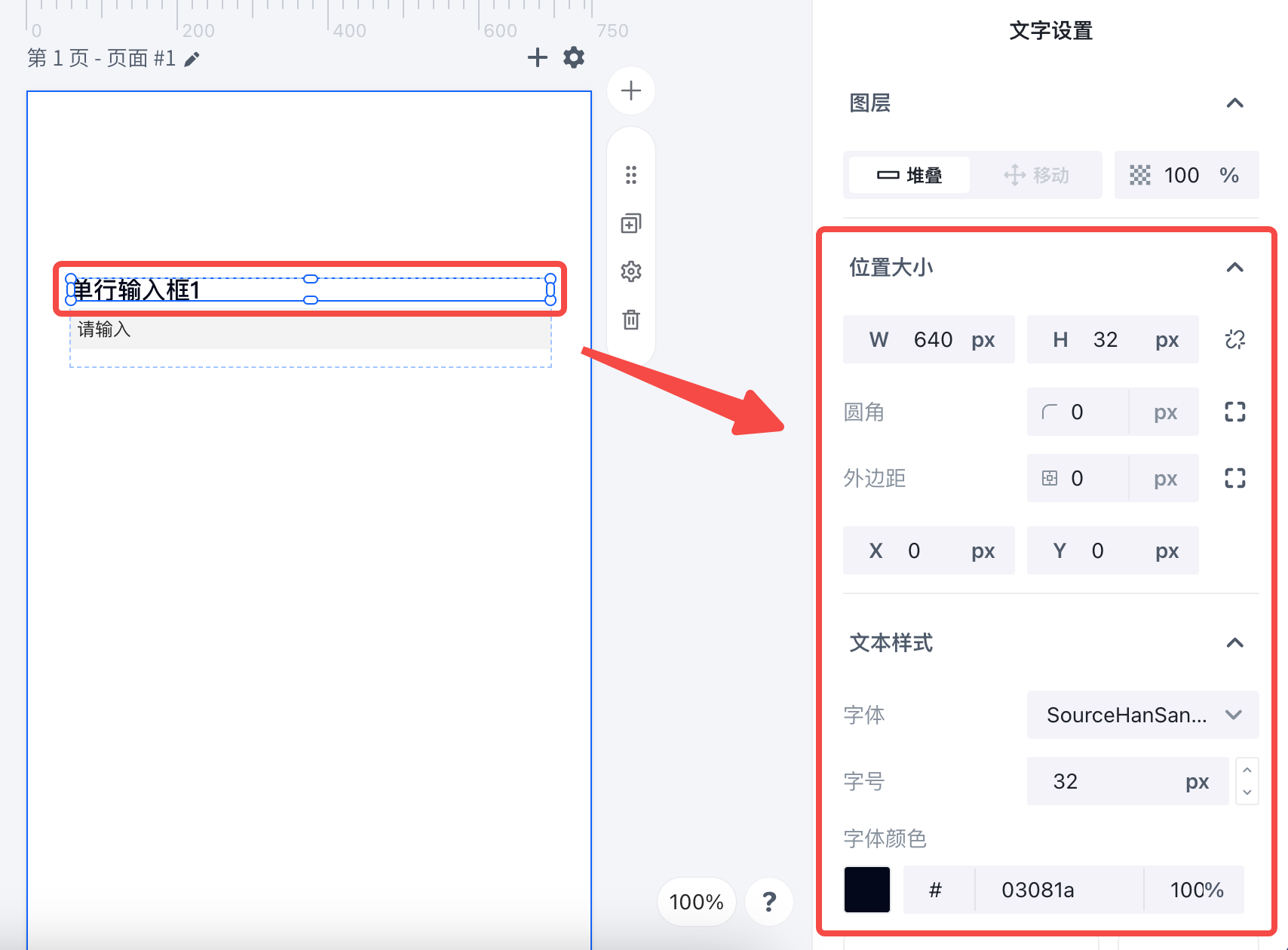Open page settings gear next to page title

point(574,57)
